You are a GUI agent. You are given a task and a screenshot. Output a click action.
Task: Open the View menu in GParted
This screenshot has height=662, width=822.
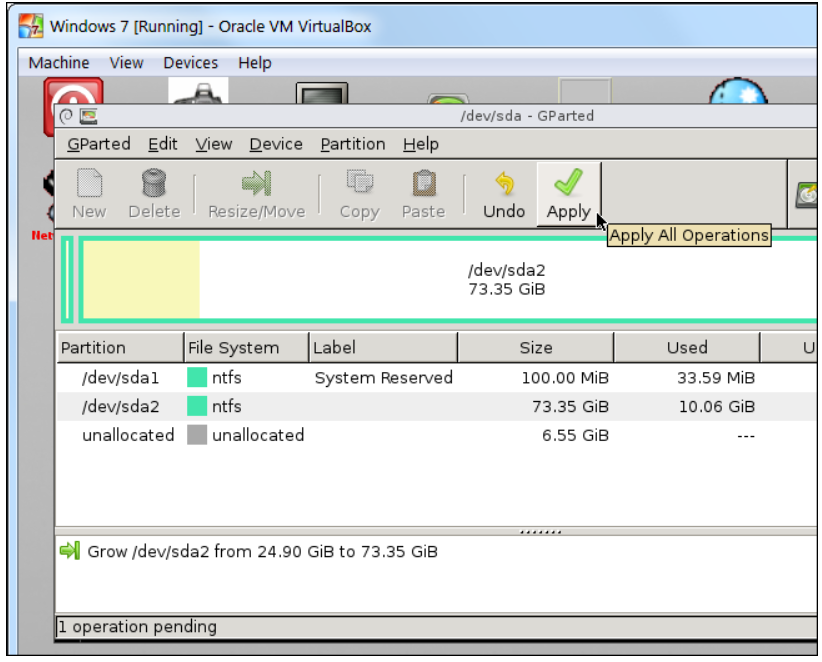click(x=213, y=144)
